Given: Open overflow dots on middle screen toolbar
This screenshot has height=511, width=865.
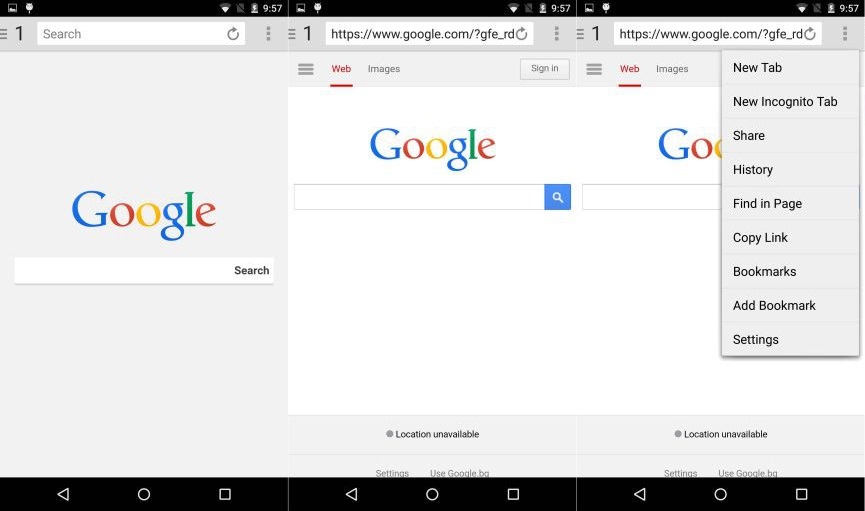Looking at the screenshot, I should [x=556, y=34].
